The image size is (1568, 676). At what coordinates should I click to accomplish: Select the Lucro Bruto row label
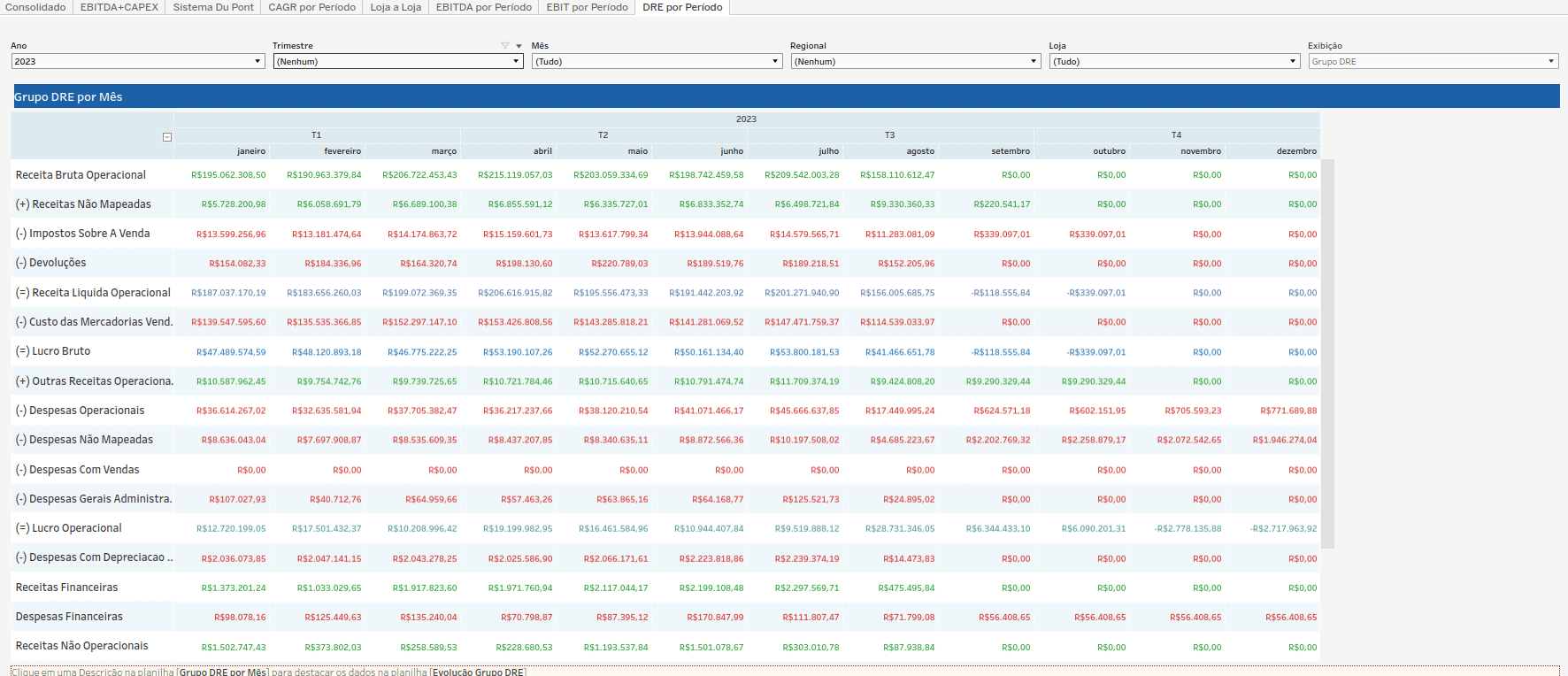click(x=53, y=351)
